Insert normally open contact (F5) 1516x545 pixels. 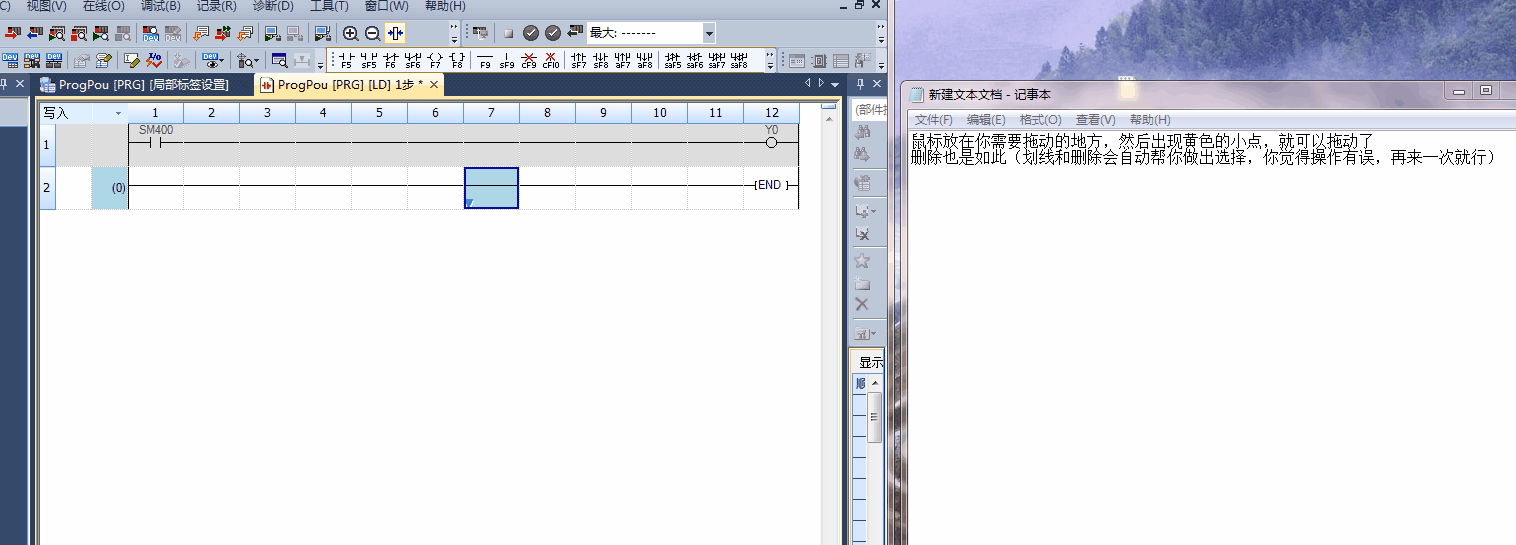pyautogui.click(x=346, y=60)
